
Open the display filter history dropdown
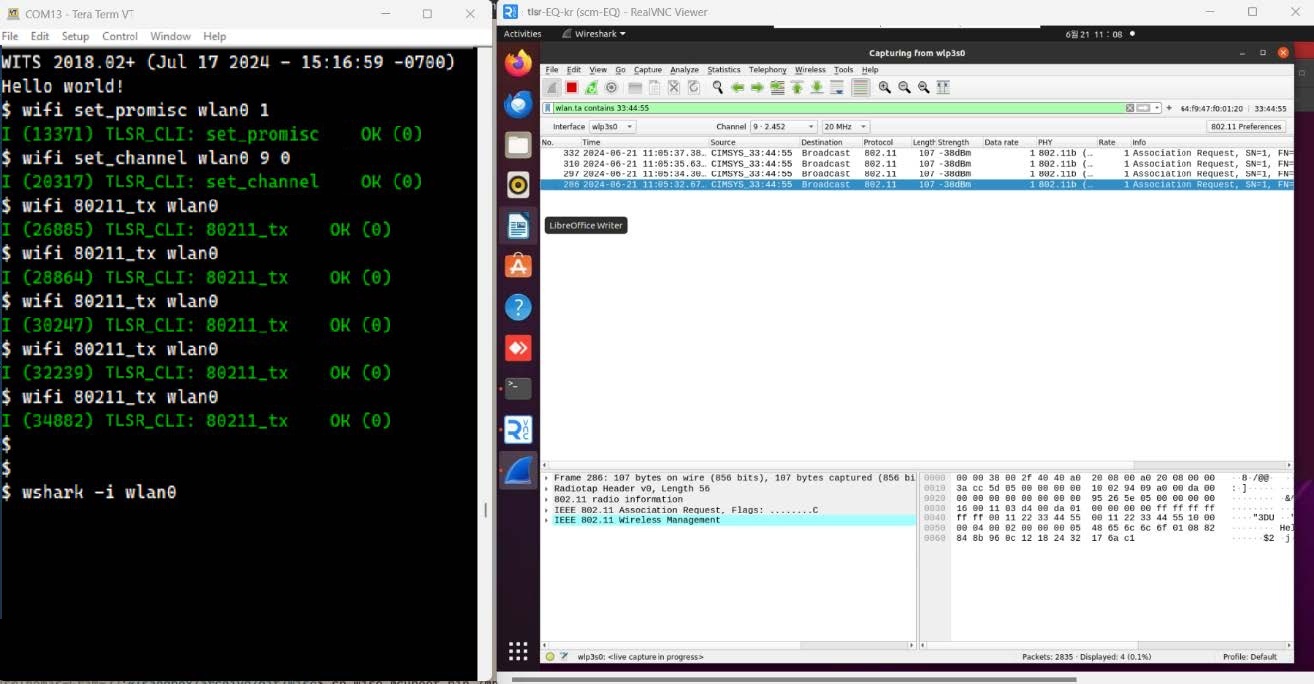1157,108
